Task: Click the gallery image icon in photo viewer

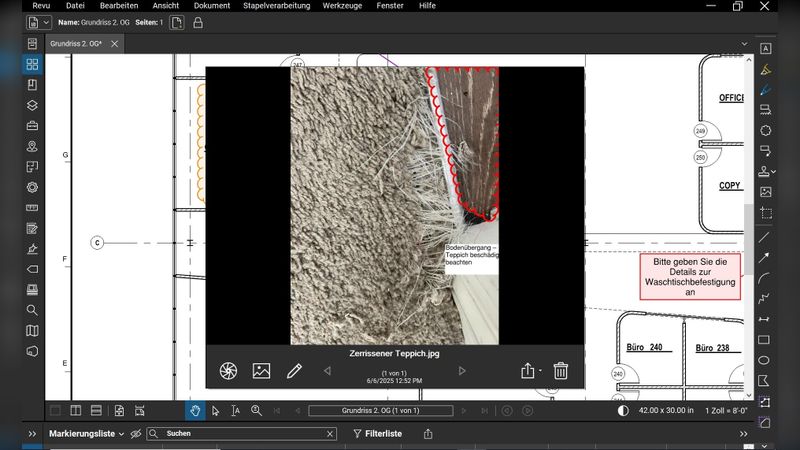Action: point(261,371)
